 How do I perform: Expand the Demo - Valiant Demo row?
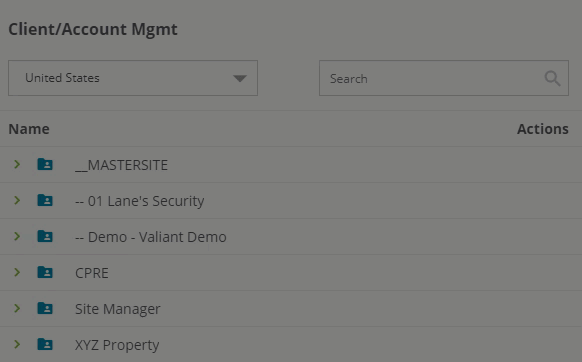(17, 236)
